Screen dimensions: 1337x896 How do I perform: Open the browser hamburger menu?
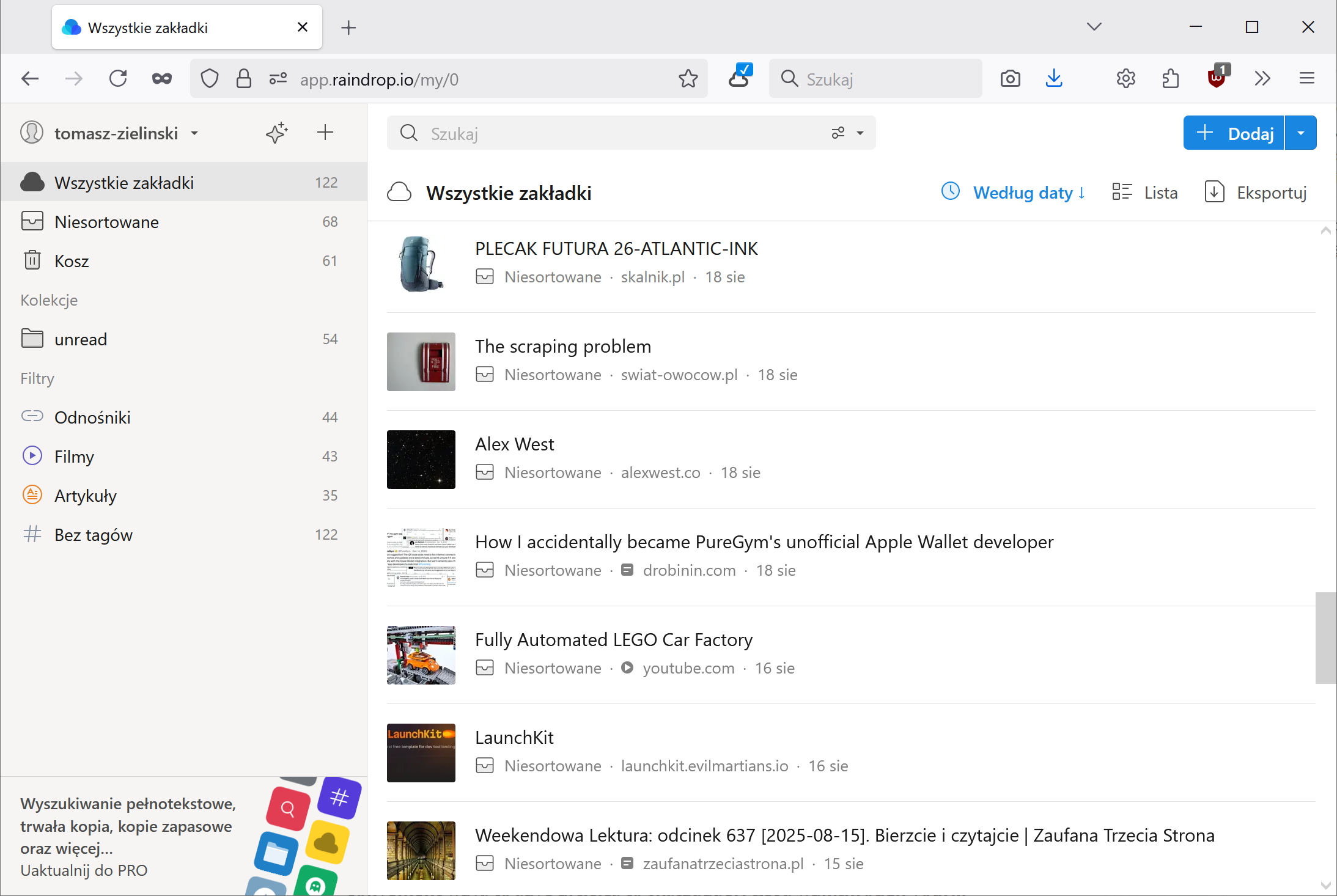coord(1307,78)
